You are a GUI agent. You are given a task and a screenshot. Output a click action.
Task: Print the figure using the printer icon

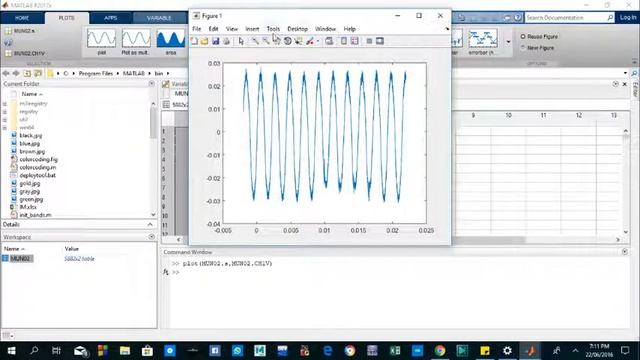227,41
